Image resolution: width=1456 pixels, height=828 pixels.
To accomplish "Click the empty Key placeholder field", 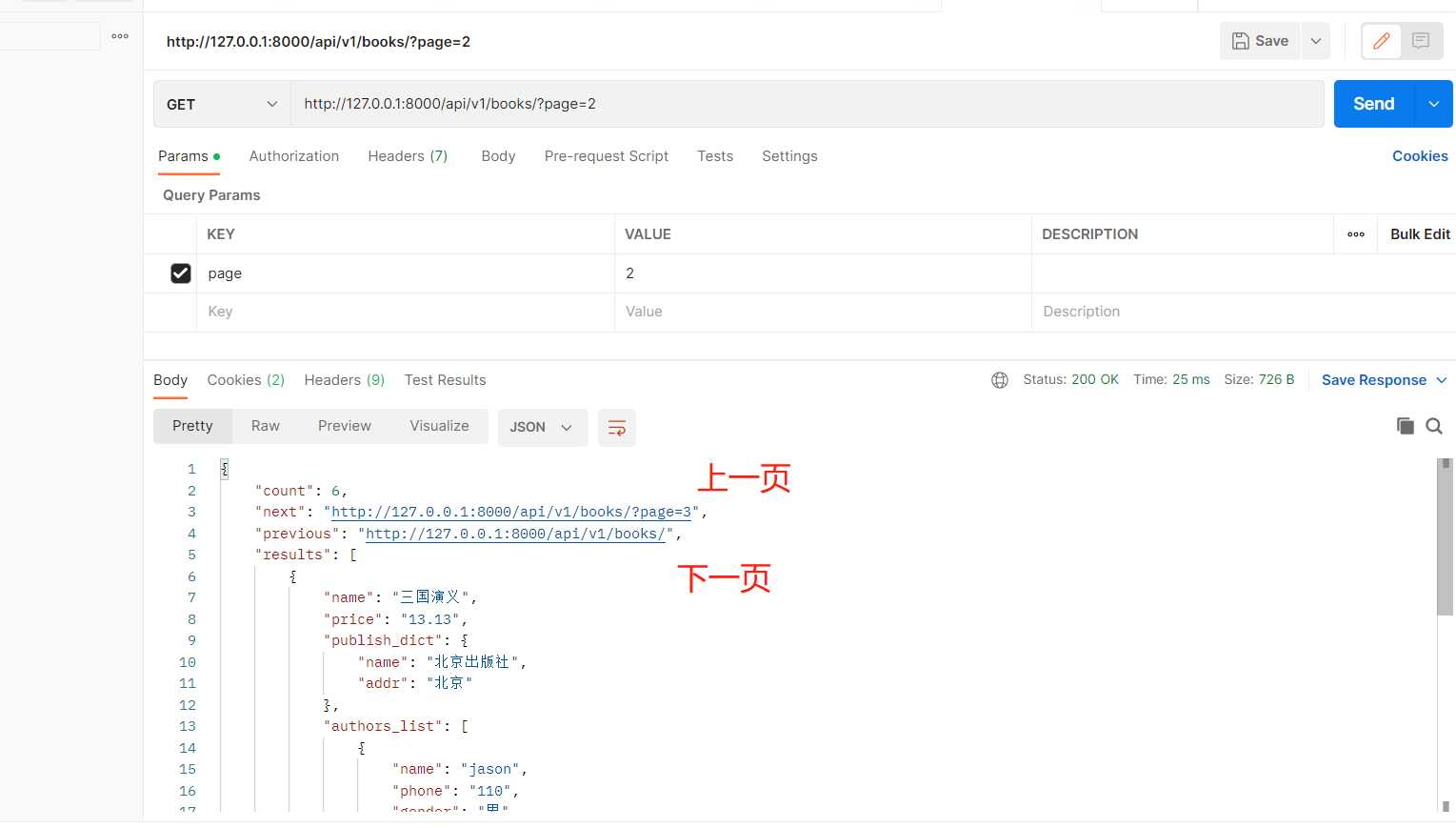I will coord(406,312).
